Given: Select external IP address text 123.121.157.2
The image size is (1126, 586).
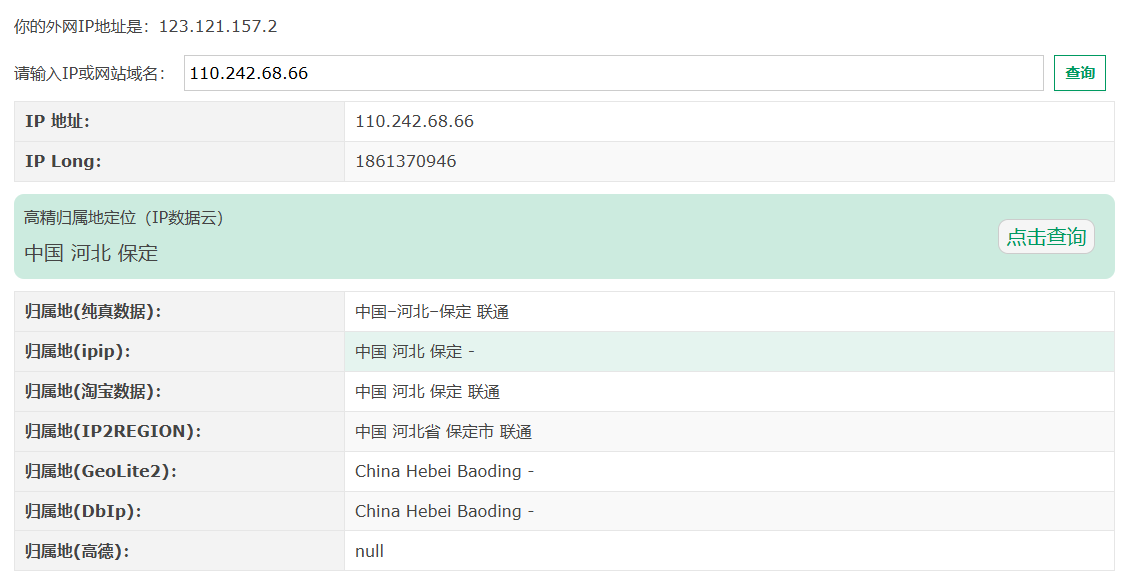Looking at the screenshot, I should click(218, 27).
